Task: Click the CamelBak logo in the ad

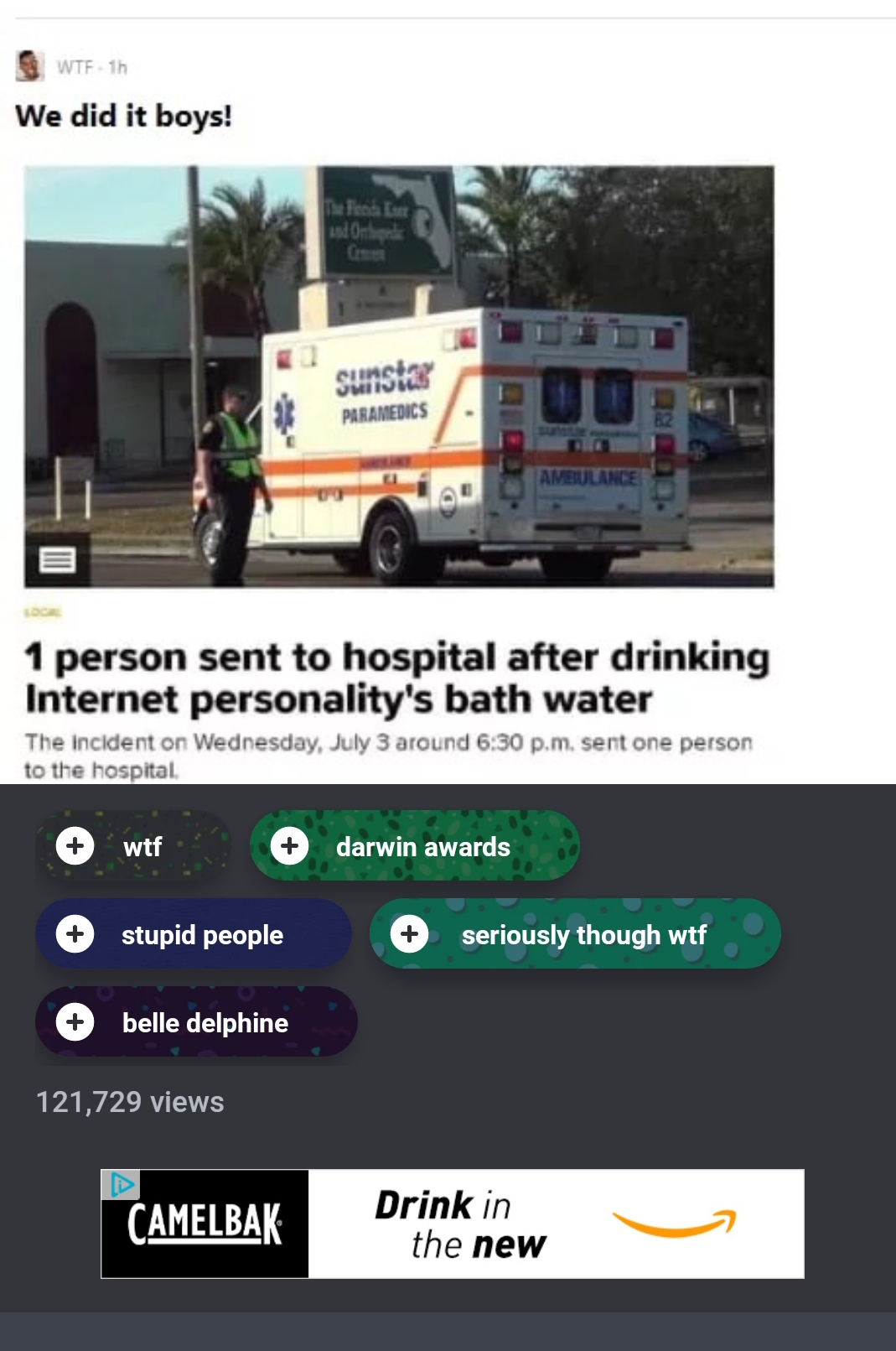Action: pos(205,1224)
